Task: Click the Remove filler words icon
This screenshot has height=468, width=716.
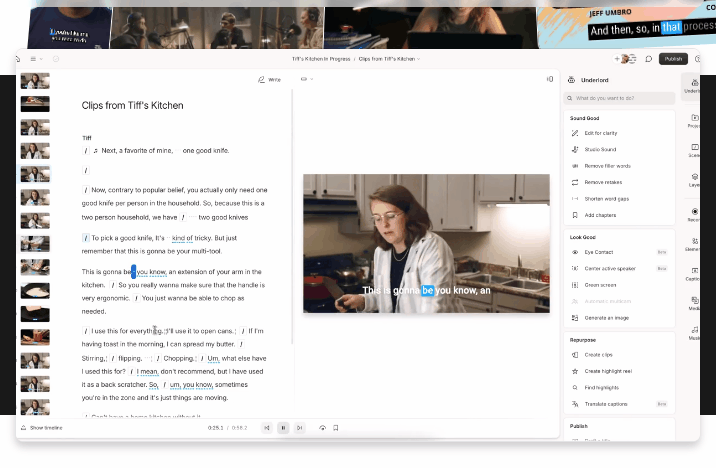Action: [575, 166]
